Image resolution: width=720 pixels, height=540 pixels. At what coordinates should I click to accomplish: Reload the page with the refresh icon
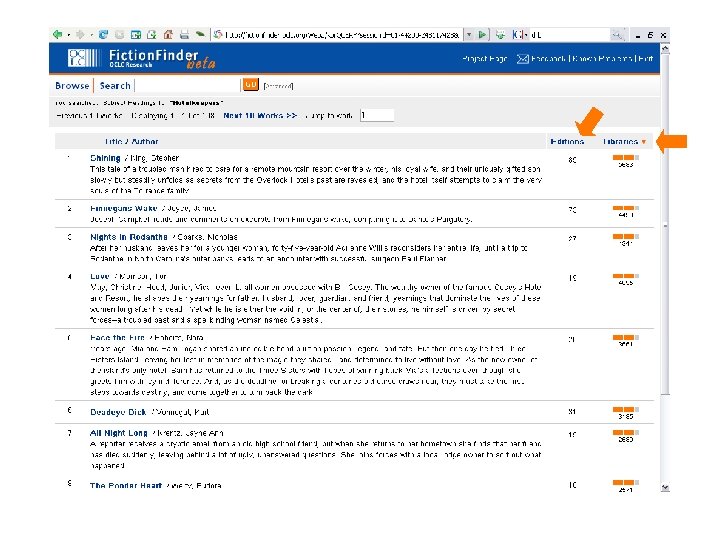(x=104, y=34)
